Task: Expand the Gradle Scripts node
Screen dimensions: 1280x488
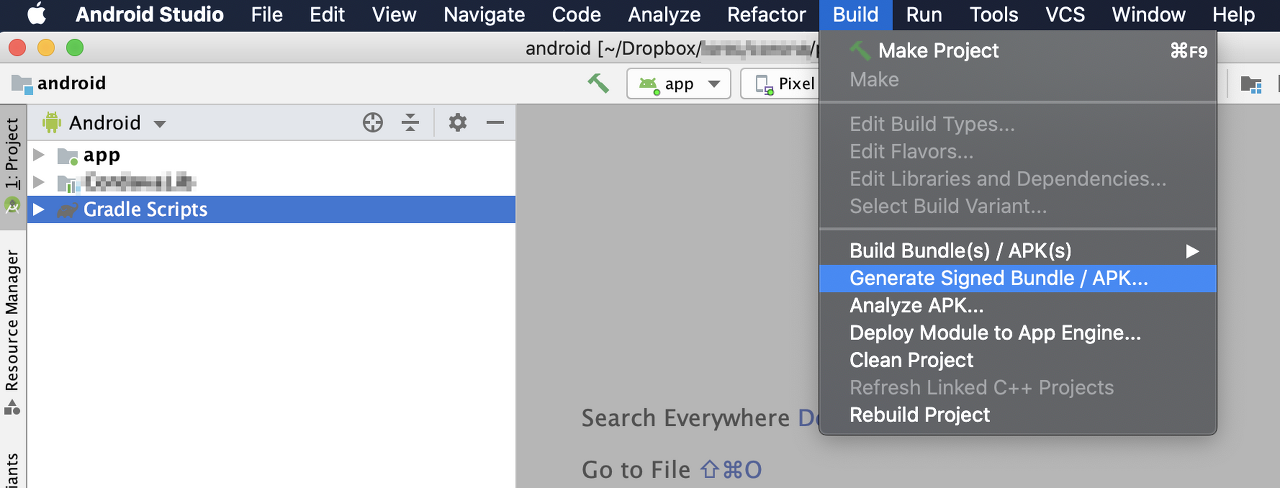Action: pyautogui.click(x=39, y=209)
